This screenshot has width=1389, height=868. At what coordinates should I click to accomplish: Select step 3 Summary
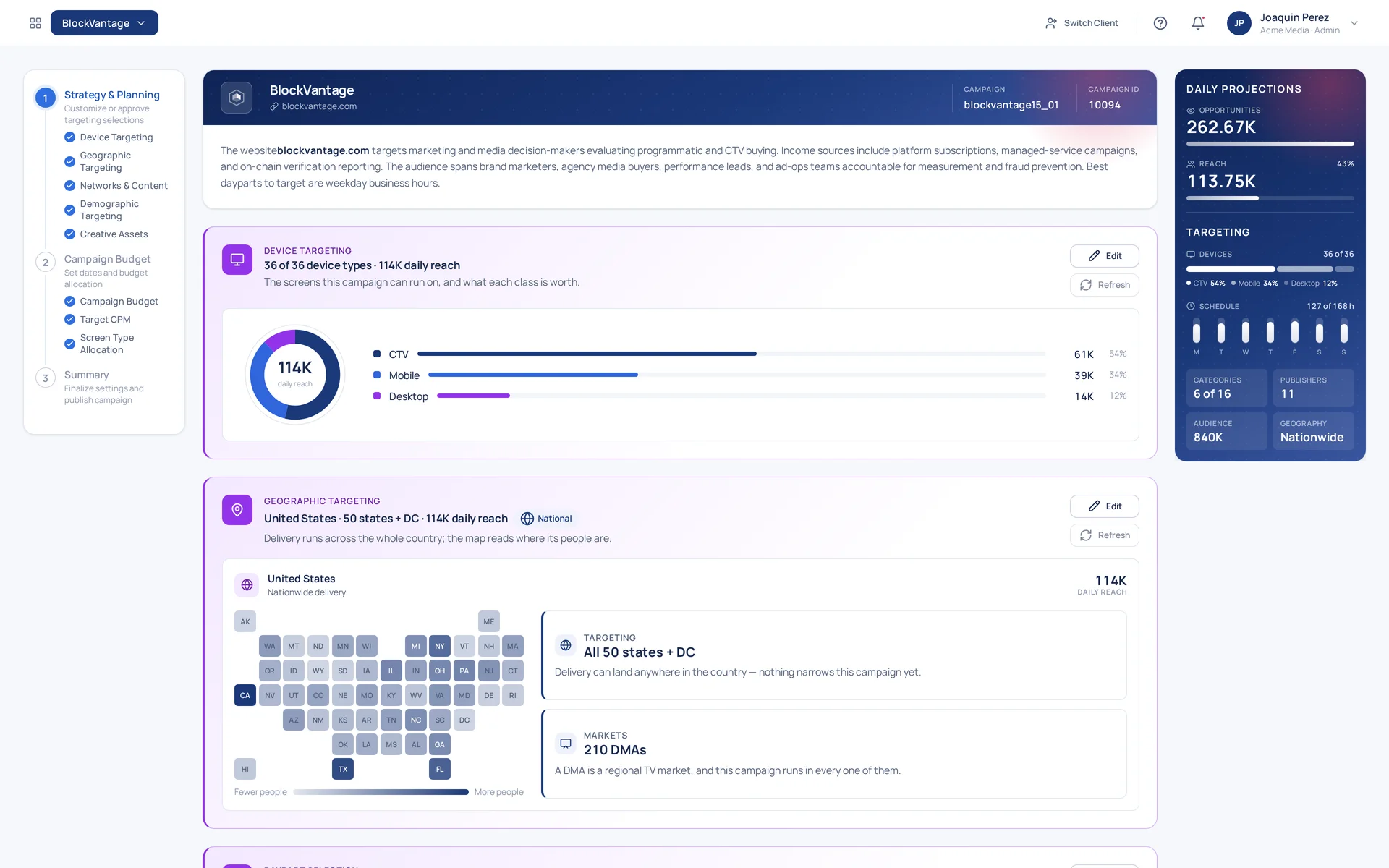pos(86,375)
